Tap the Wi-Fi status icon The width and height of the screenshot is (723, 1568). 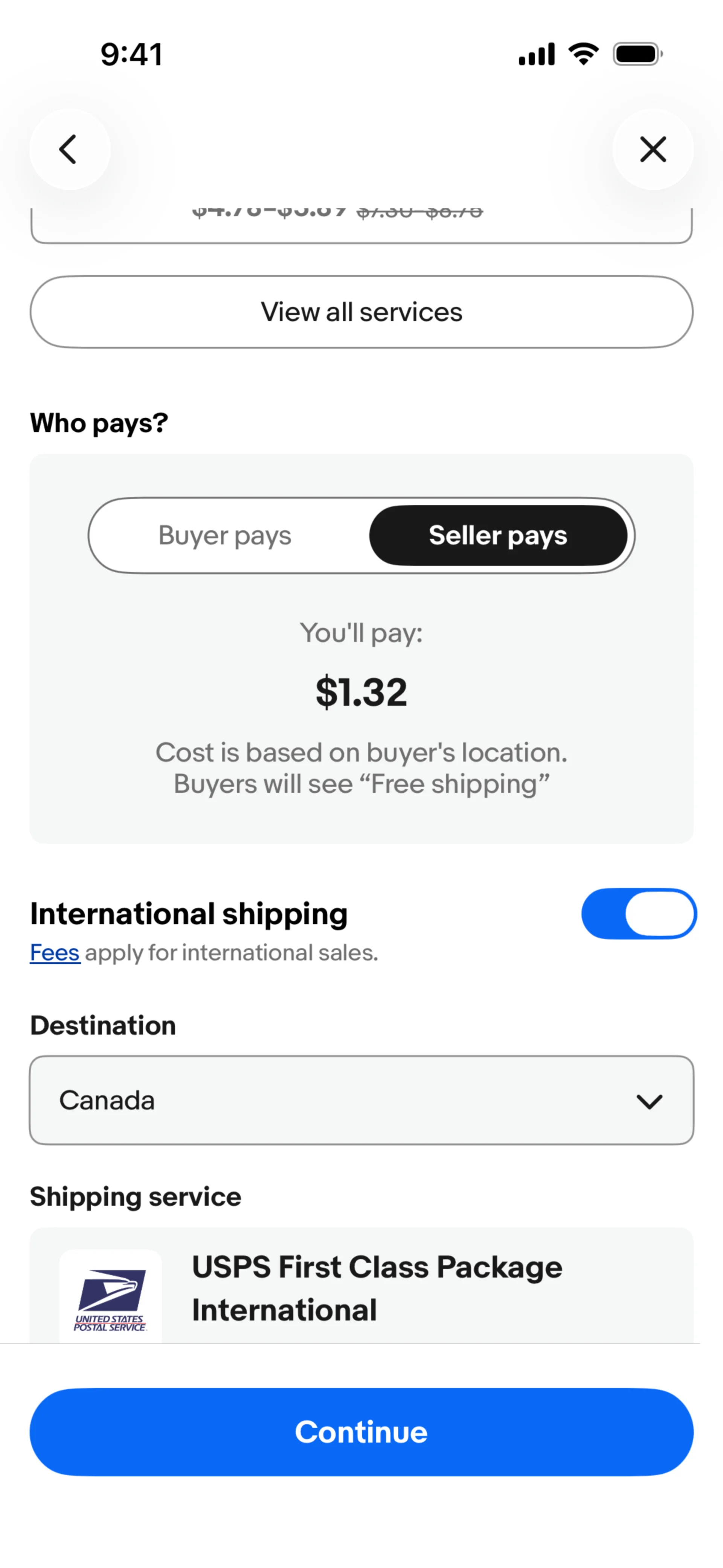583,54
